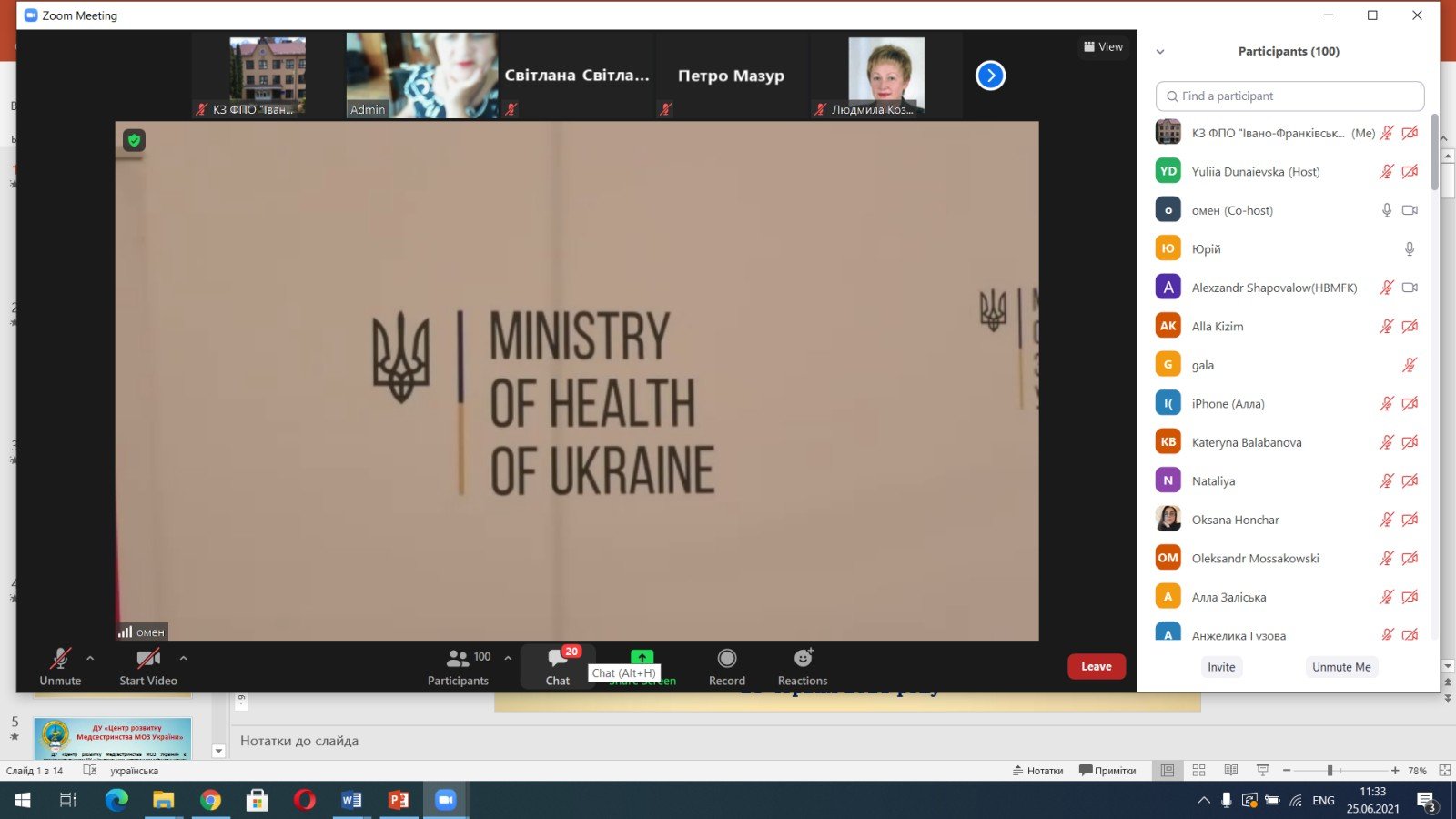Image resolution: width=1456 pixels, height=819 pixels.
Task: Show next video thumbnails with blue arrow
Action: point(990,76)
